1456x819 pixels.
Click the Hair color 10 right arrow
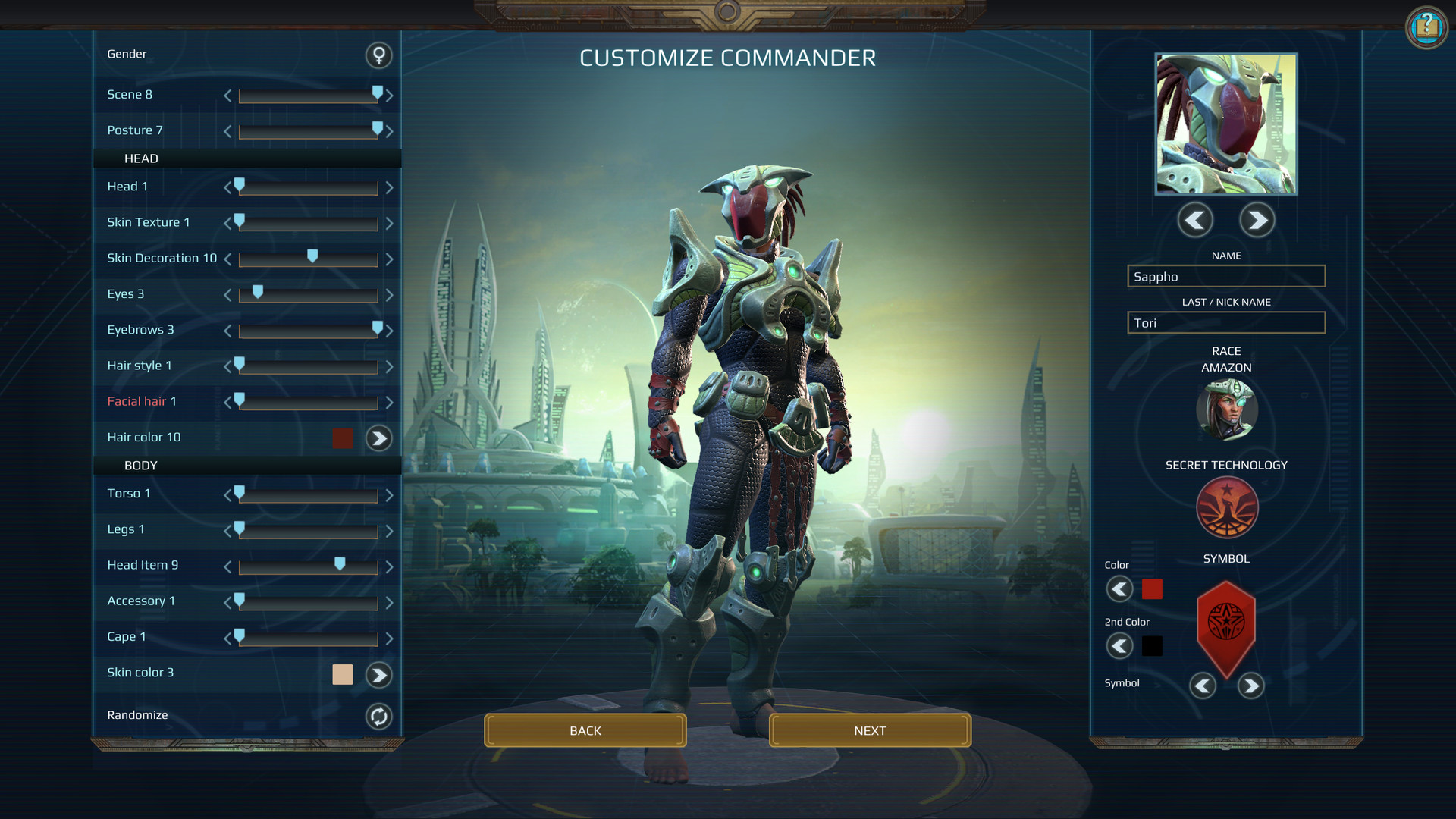(x=379, y=438)
